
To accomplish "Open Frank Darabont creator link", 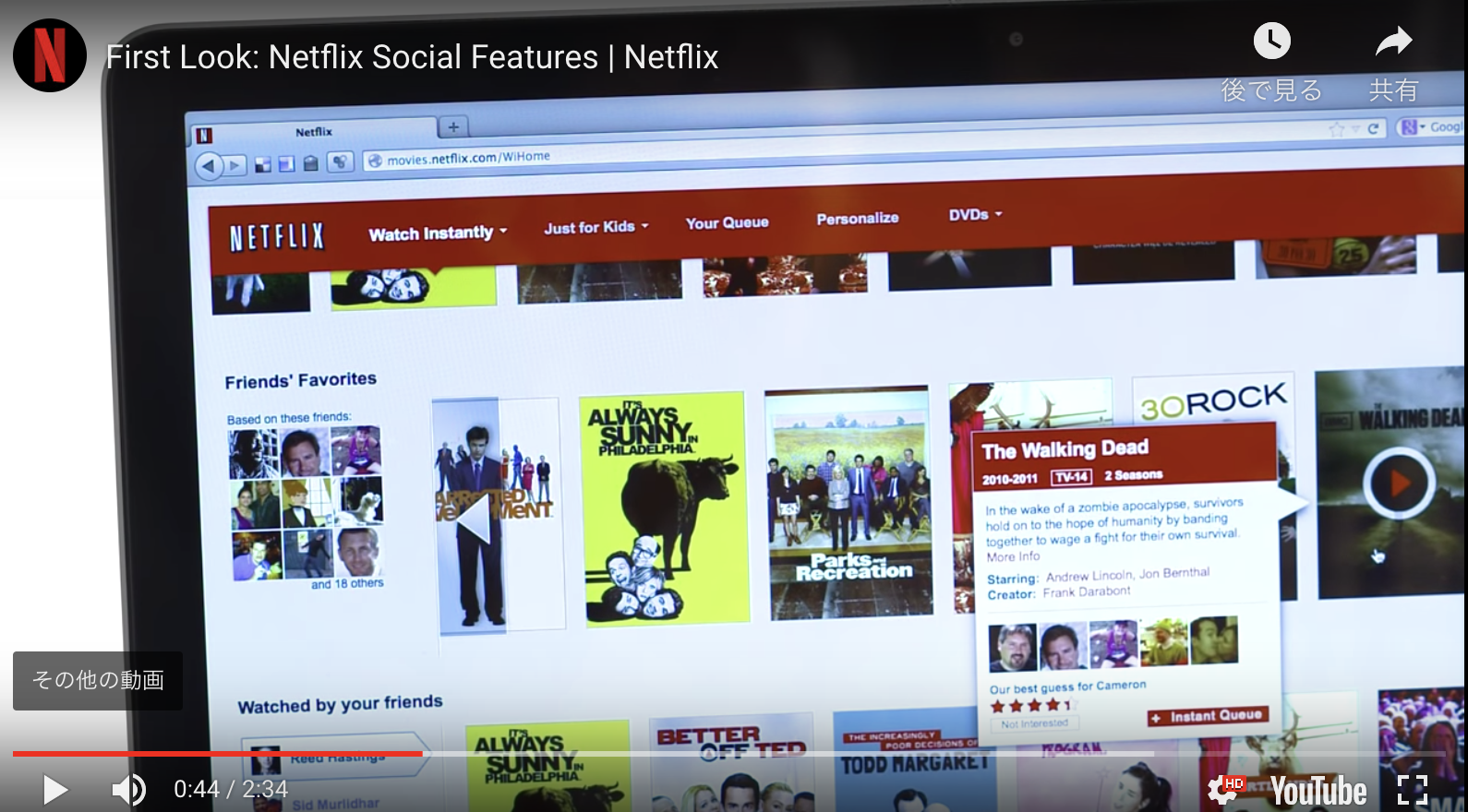I will (1086, 592).
